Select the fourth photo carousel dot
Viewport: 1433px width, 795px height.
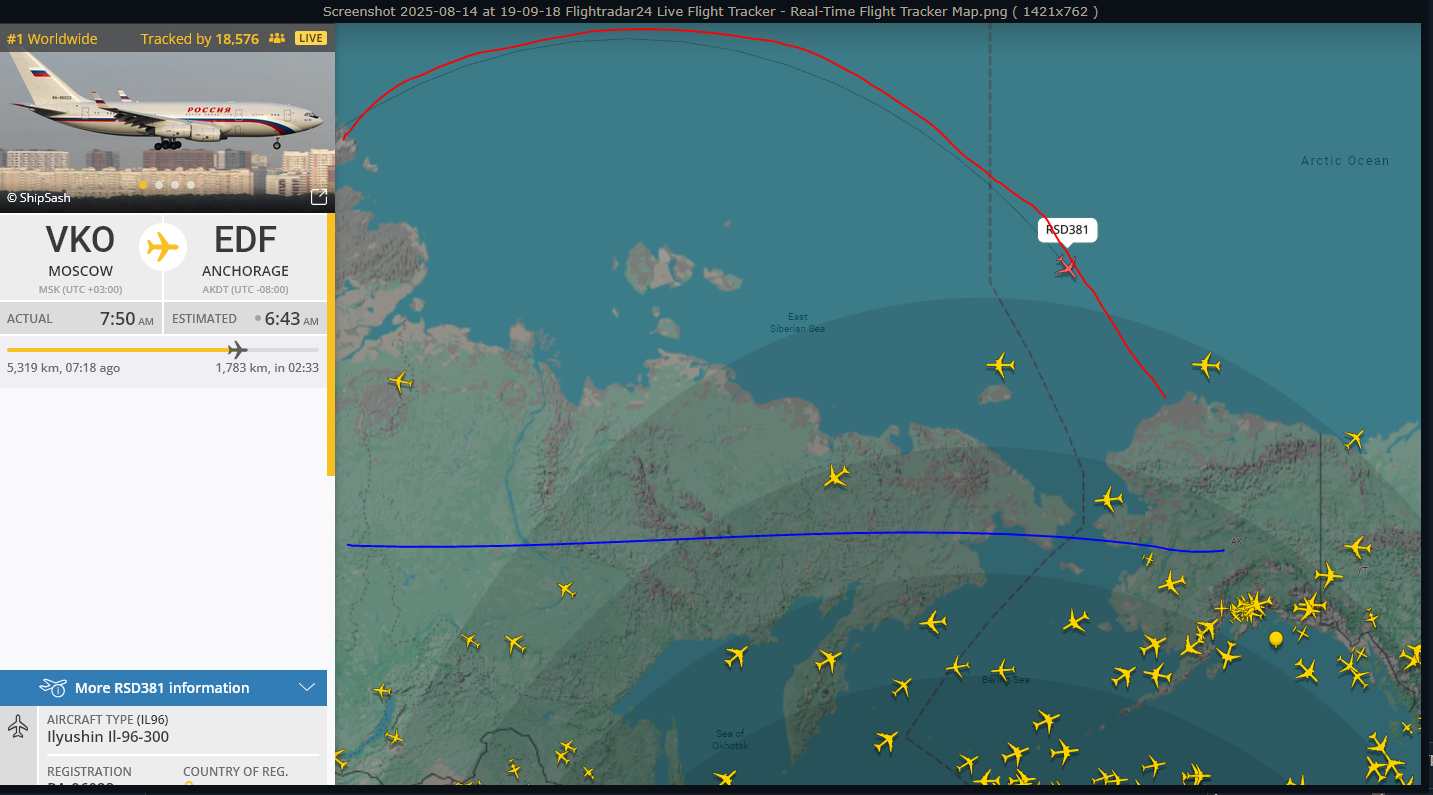click(191, 185)
